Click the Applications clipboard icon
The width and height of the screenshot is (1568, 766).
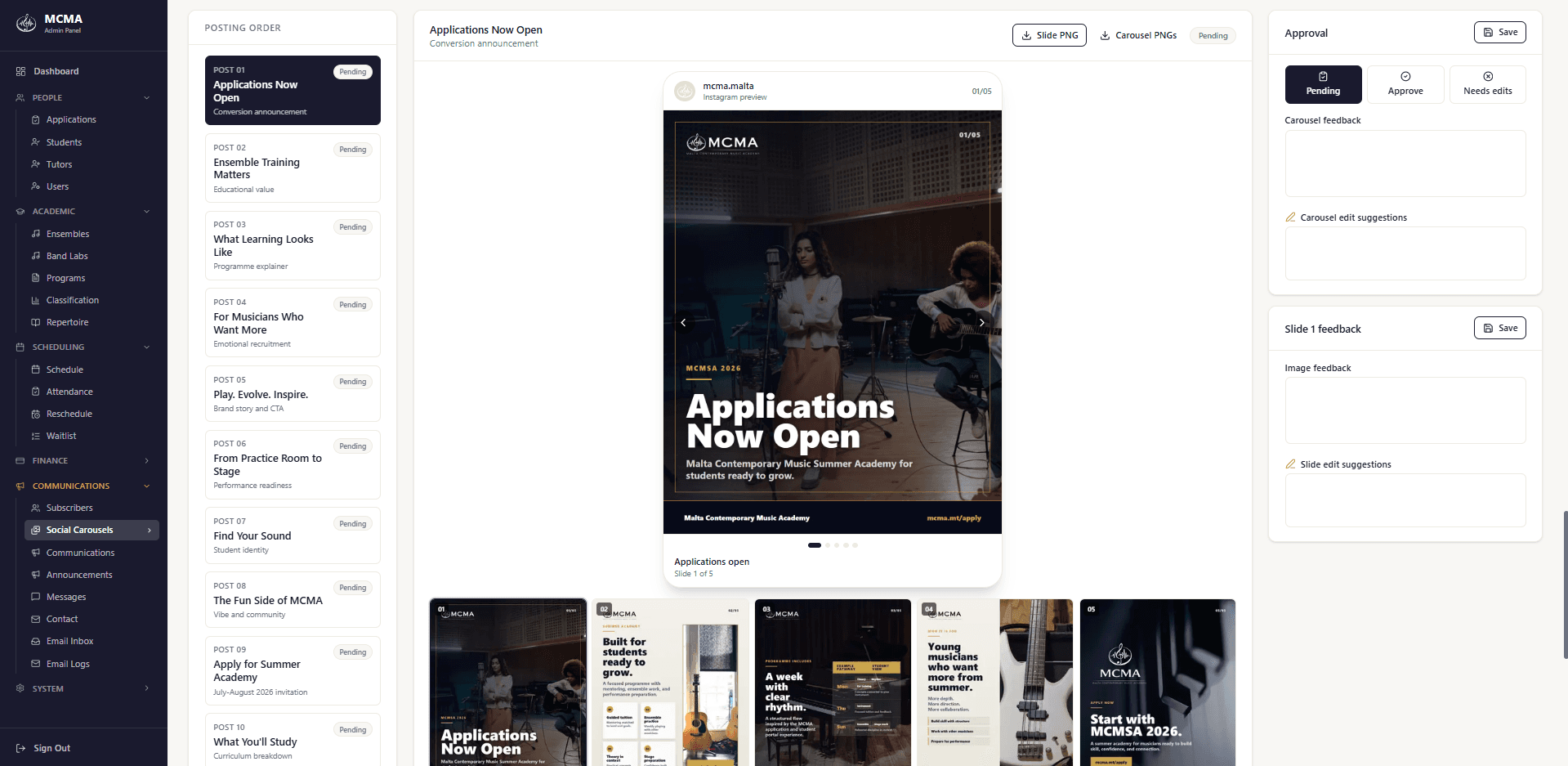click(x=35, y=119)
